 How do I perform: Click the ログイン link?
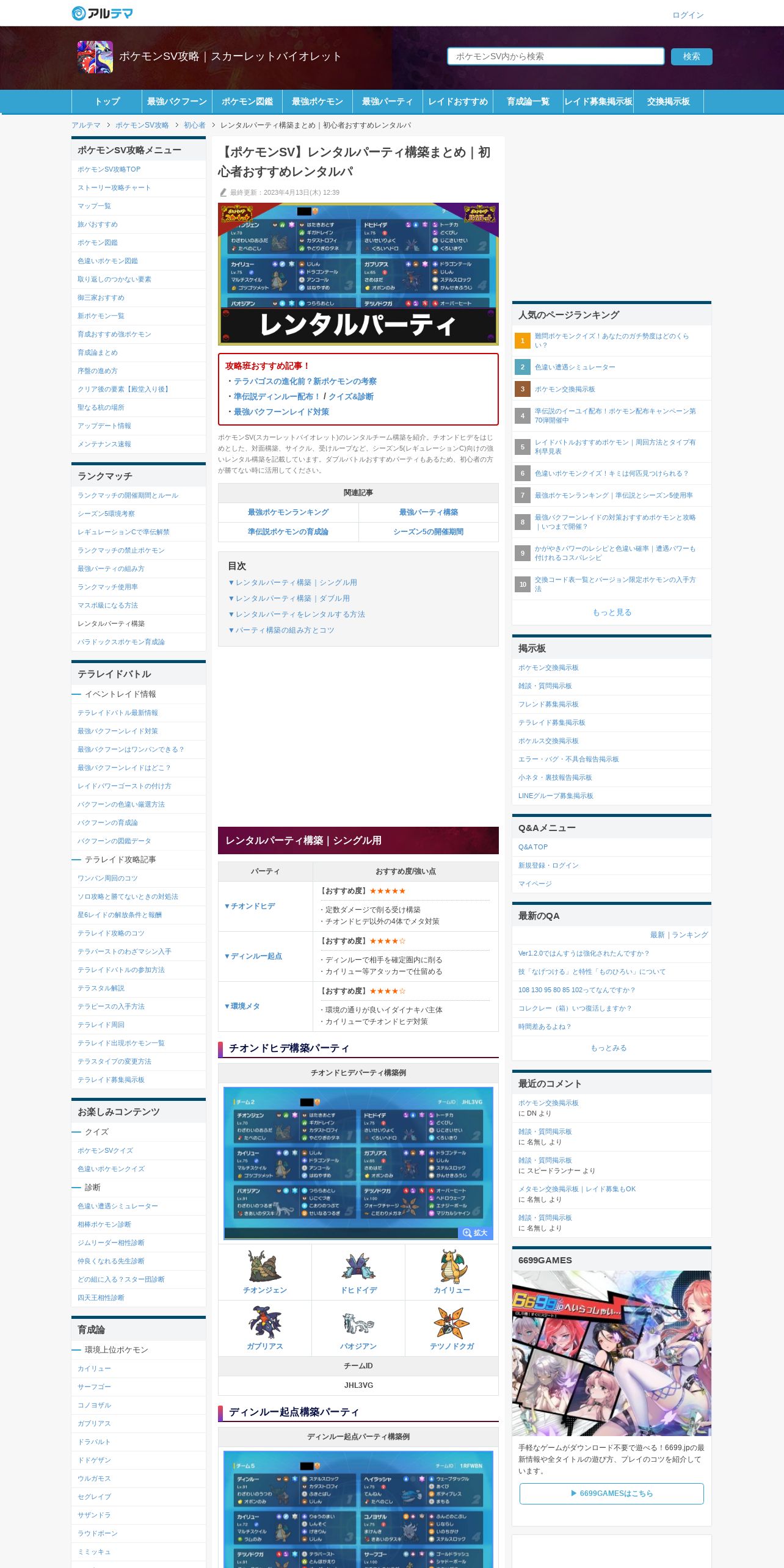click(688, 15)
